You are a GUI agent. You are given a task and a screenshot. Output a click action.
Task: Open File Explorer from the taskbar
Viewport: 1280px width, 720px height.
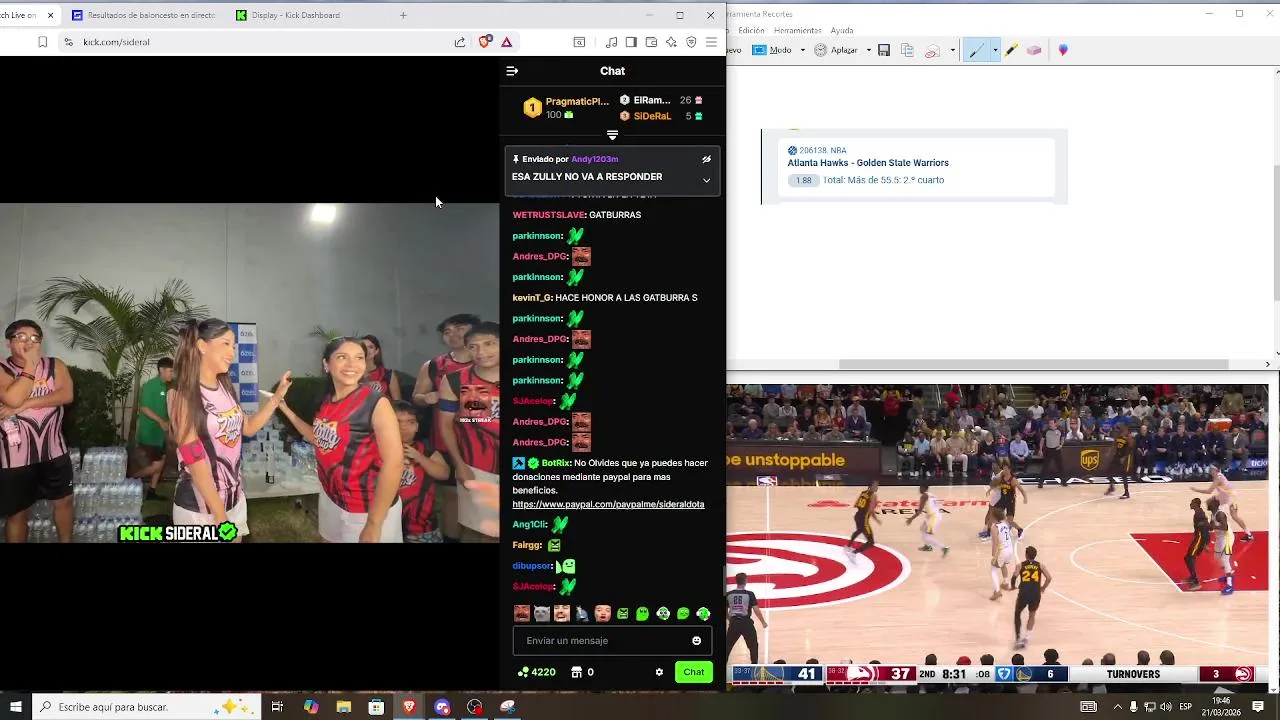coord(343,707)
